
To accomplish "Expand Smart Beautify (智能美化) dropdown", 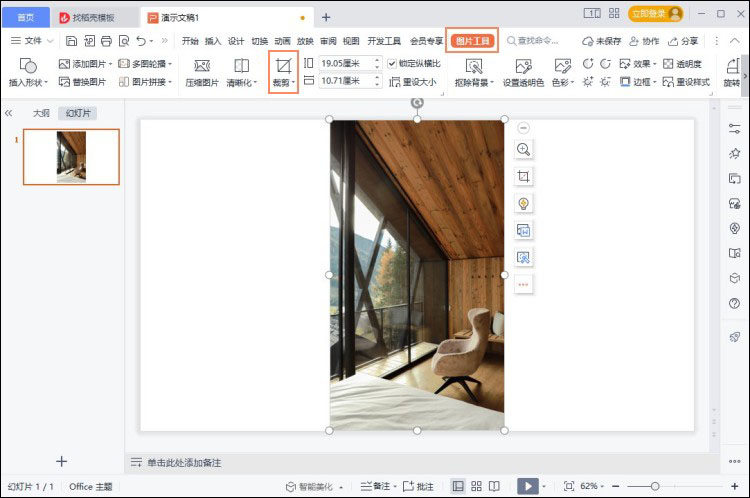I will 341,487.
